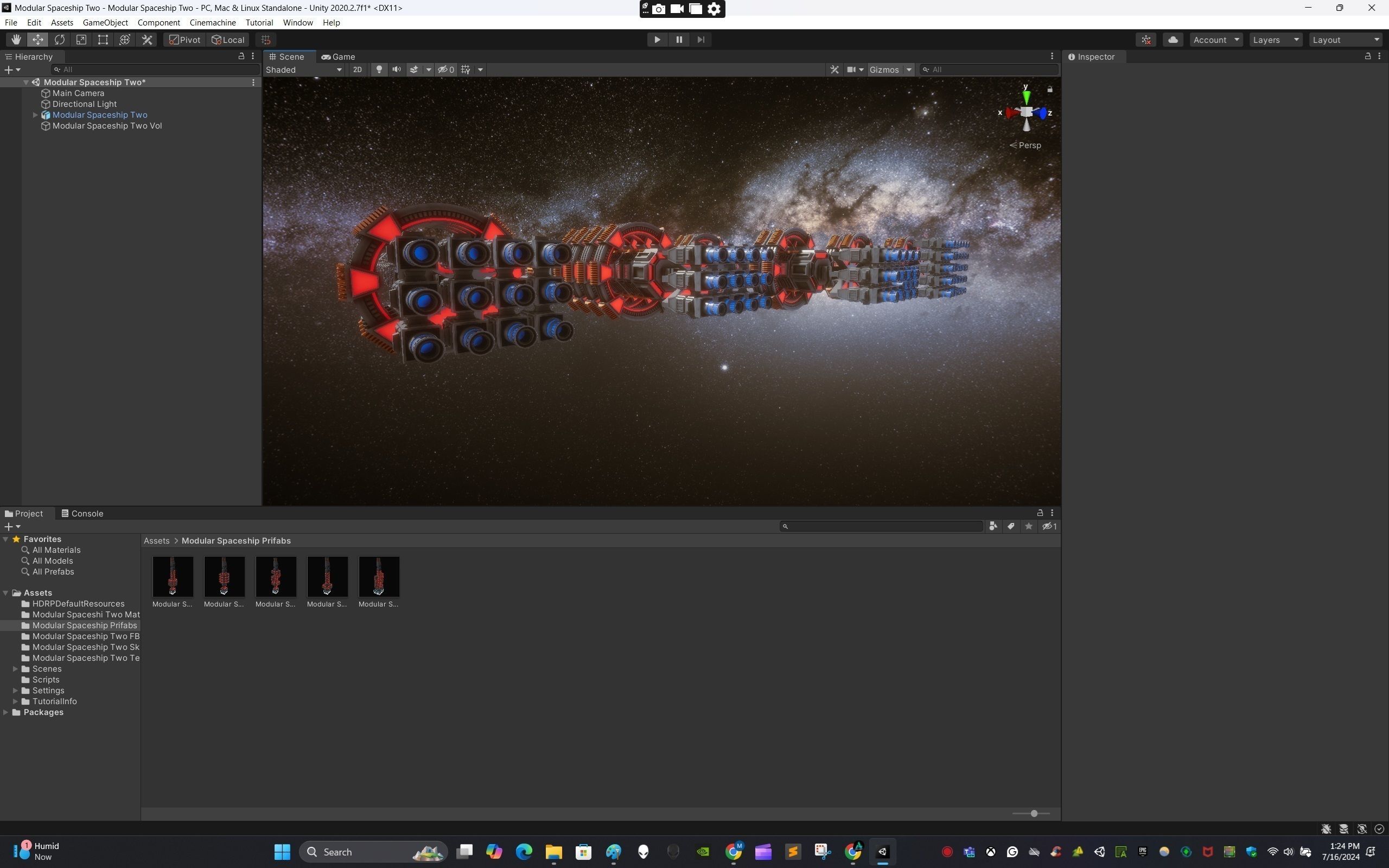The width and height of the screenshot is (1389, 868).
Task: Collapse Modular Spaceship Two* scene root
Action: 26,82
